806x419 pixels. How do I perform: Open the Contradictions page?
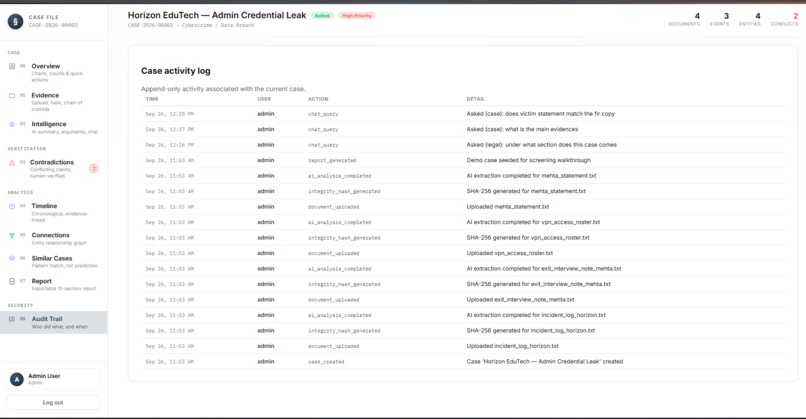click(53, 169)
